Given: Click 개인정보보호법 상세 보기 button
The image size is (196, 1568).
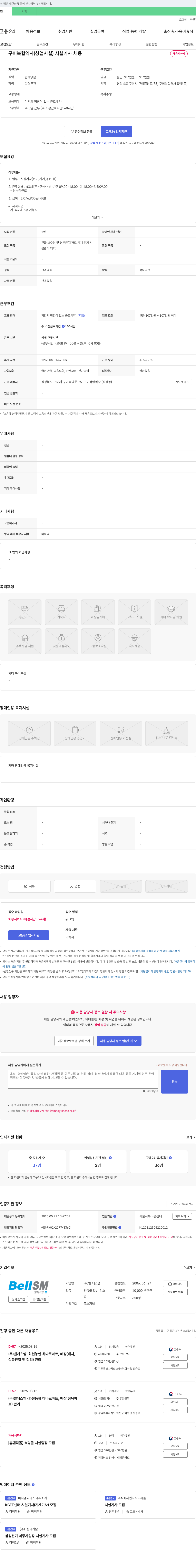Looking at the screenshot, I should pos(74,1041).
